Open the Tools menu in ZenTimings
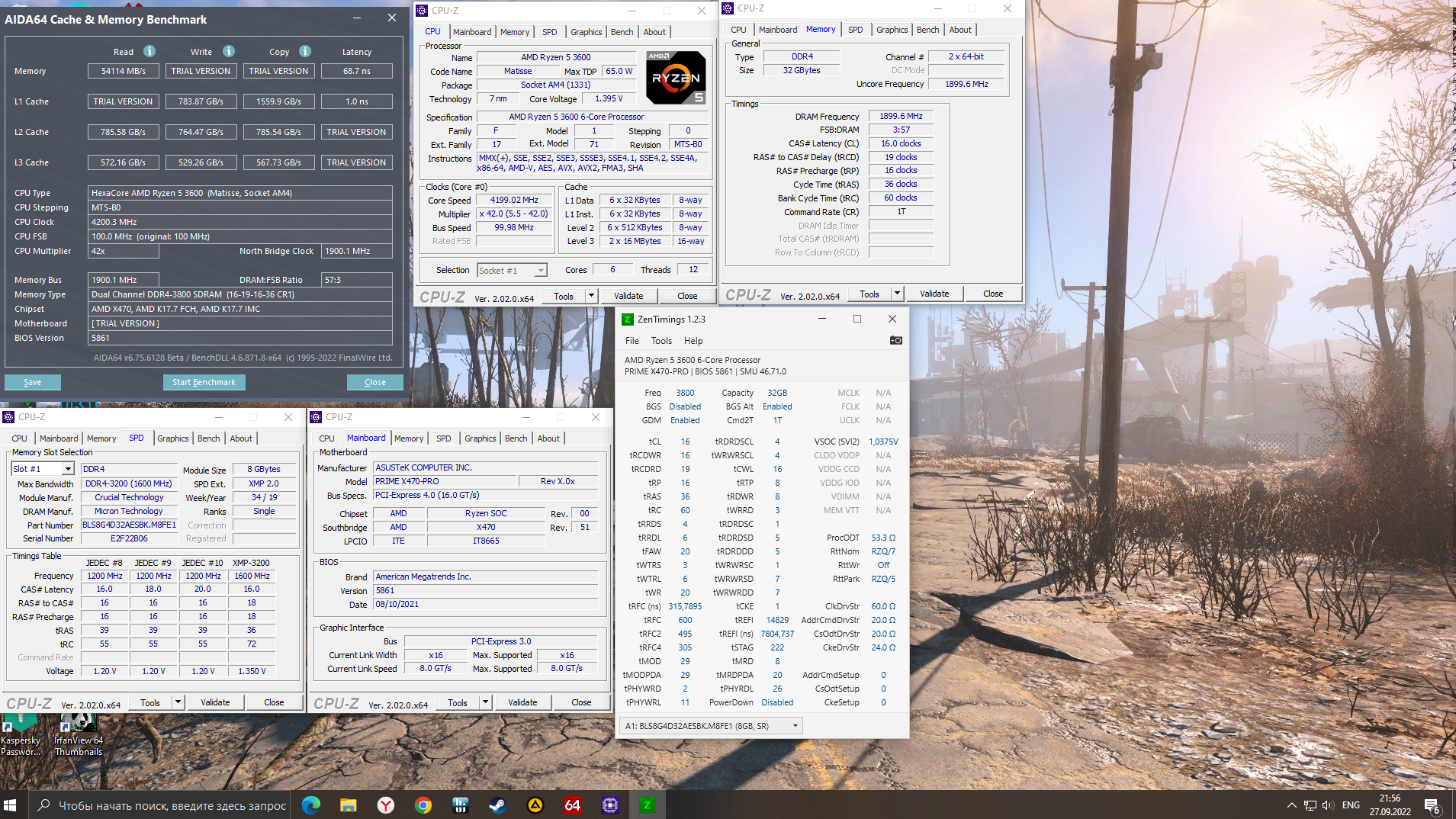Viewport: 1456px width, 819px height. [661, 341]
